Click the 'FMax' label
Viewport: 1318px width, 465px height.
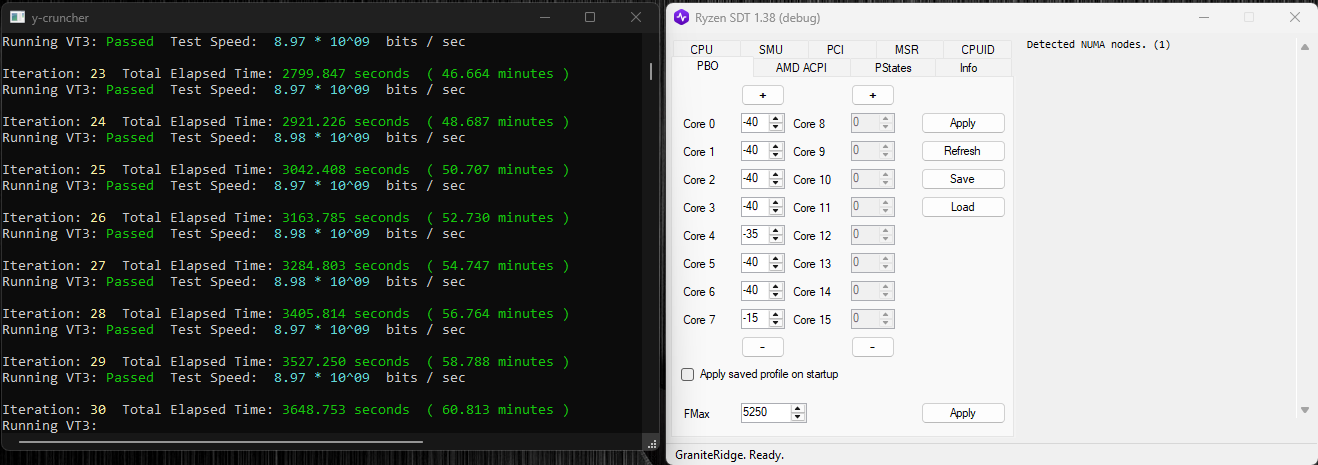click(697, 413)
